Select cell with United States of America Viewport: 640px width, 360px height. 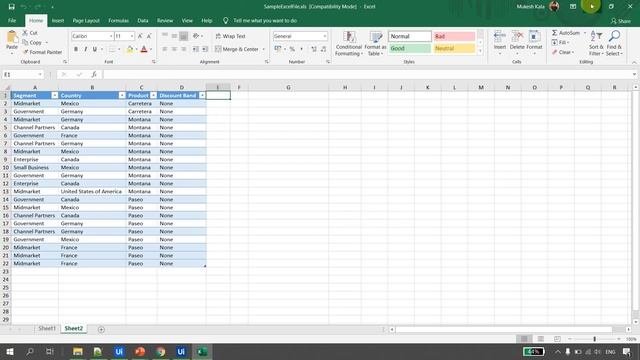coord(92,191)
